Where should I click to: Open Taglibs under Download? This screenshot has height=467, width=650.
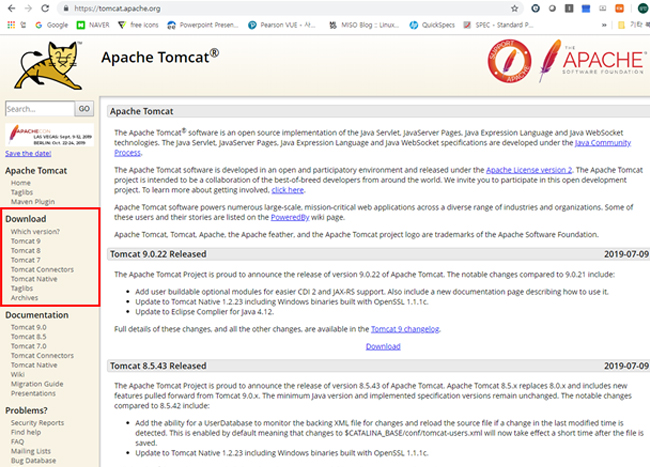[x=22, y=288]
